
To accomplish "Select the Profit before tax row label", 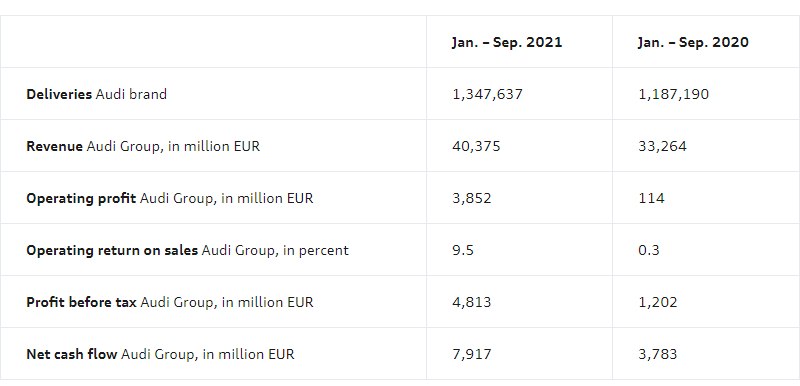I will (170, 302).
